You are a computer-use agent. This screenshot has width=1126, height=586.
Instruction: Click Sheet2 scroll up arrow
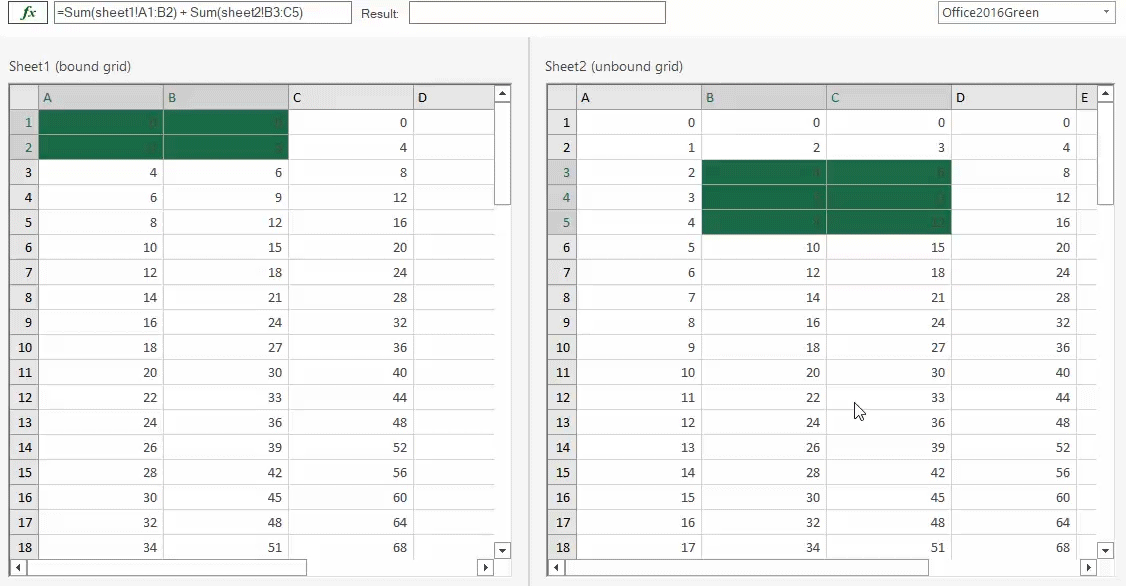click(1107, 93)
